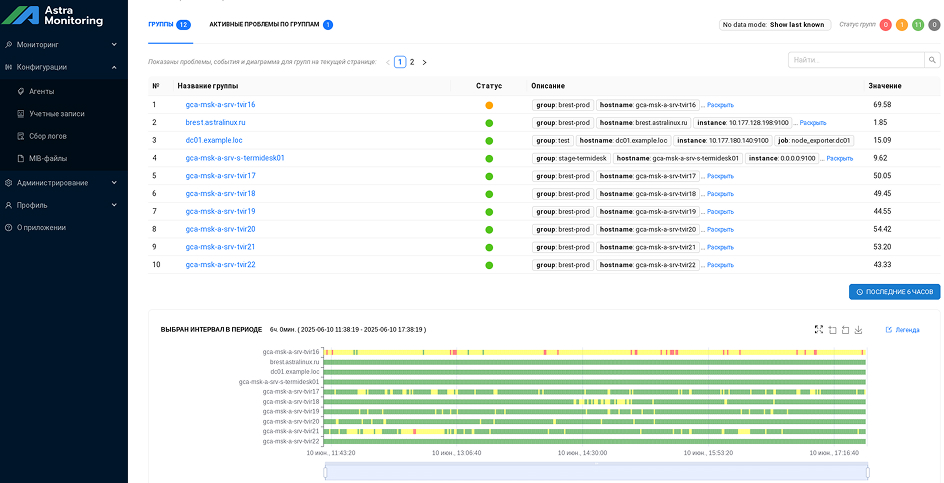Image resolution: width=944 pixels, height=483 pixels.
Task: Click green status dot for brest.astralinux.ru
Action: (489, 123)
